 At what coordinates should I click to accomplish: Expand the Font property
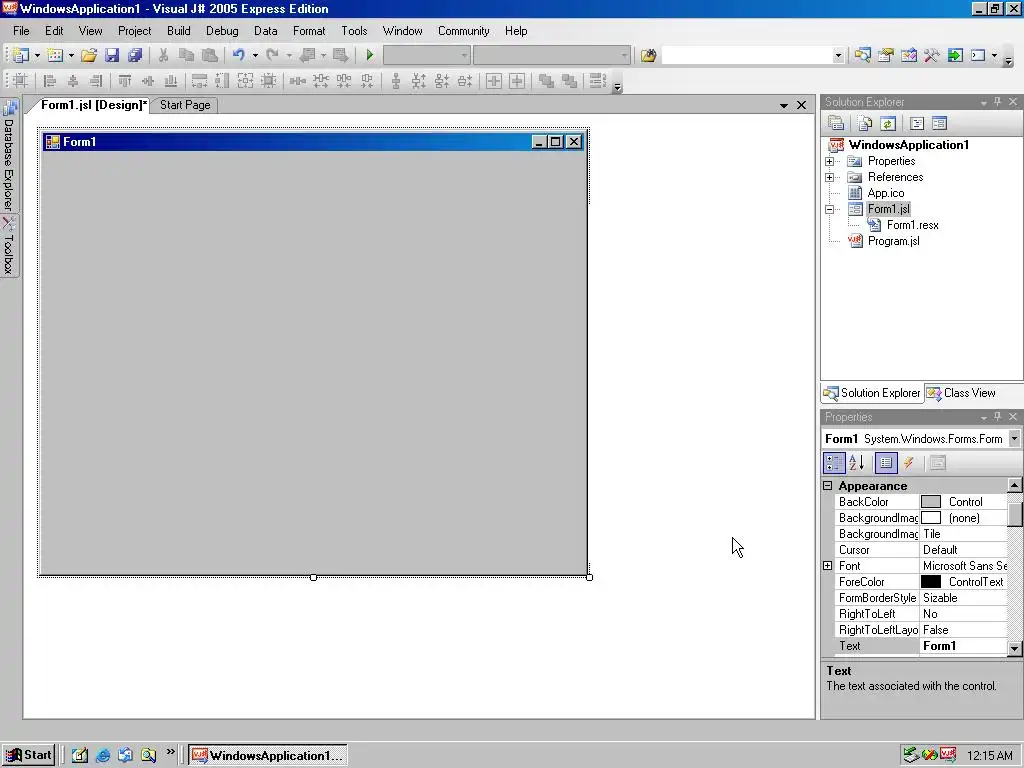tap(827, 566)
